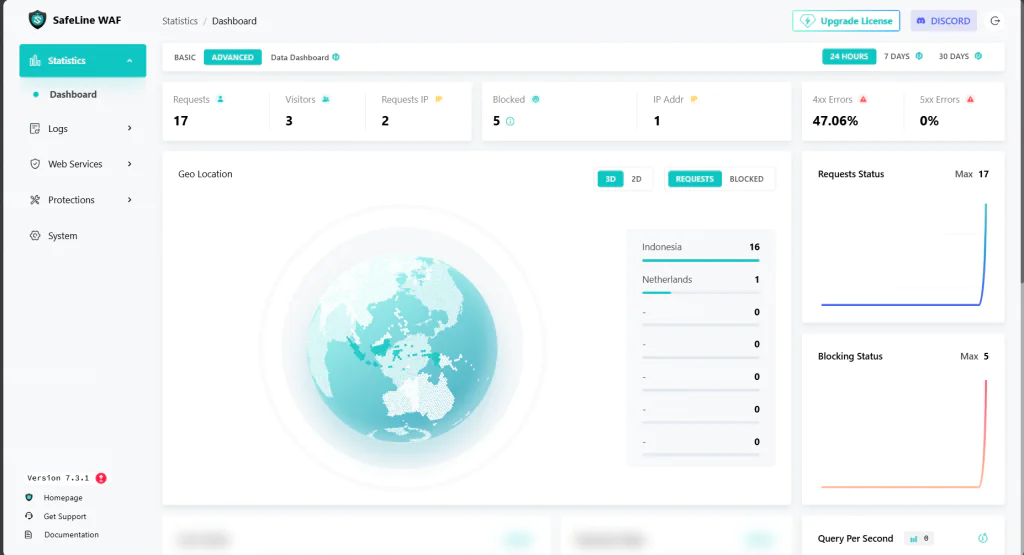Image resolution: width=1024 pixels, height=555 pixels.
Task: Click the info icon beside Data Dashboard
Action: (x=336, y=57)
